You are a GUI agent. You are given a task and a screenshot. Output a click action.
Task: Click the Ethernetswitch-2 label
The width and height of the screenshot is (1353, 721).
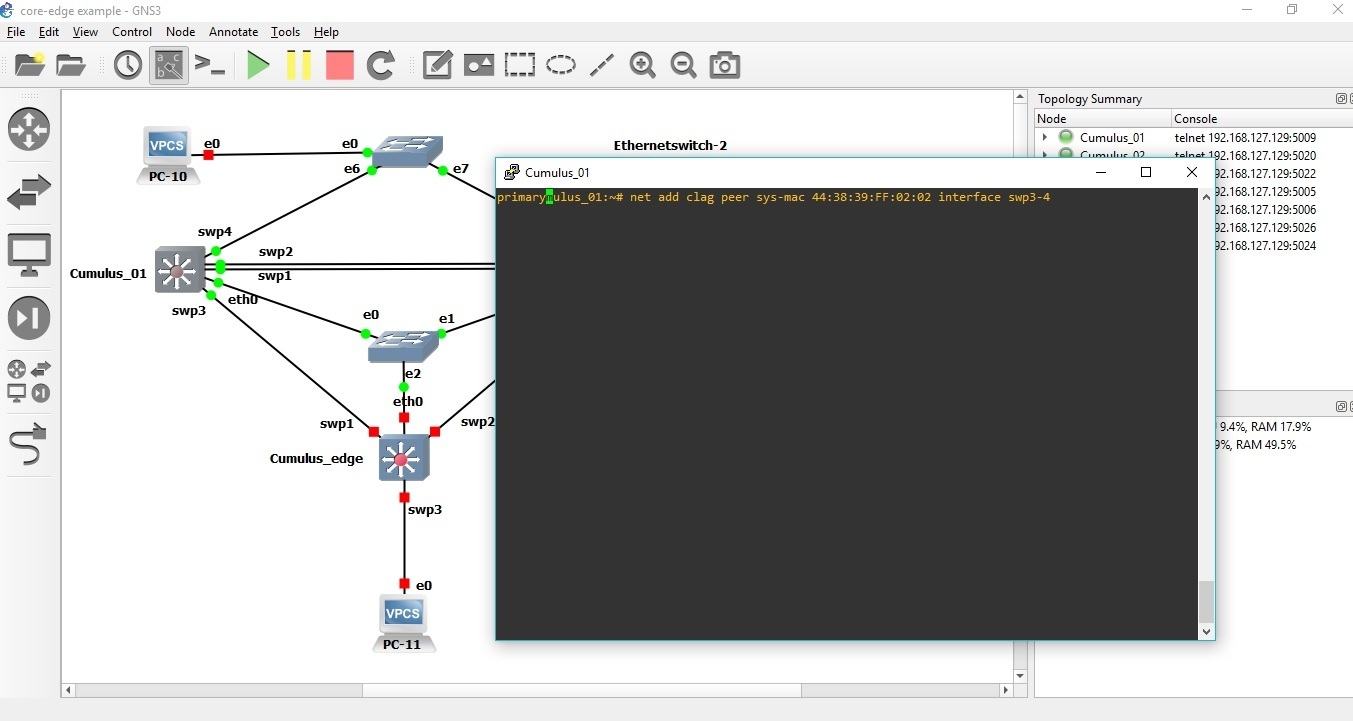tap(670, 145)
